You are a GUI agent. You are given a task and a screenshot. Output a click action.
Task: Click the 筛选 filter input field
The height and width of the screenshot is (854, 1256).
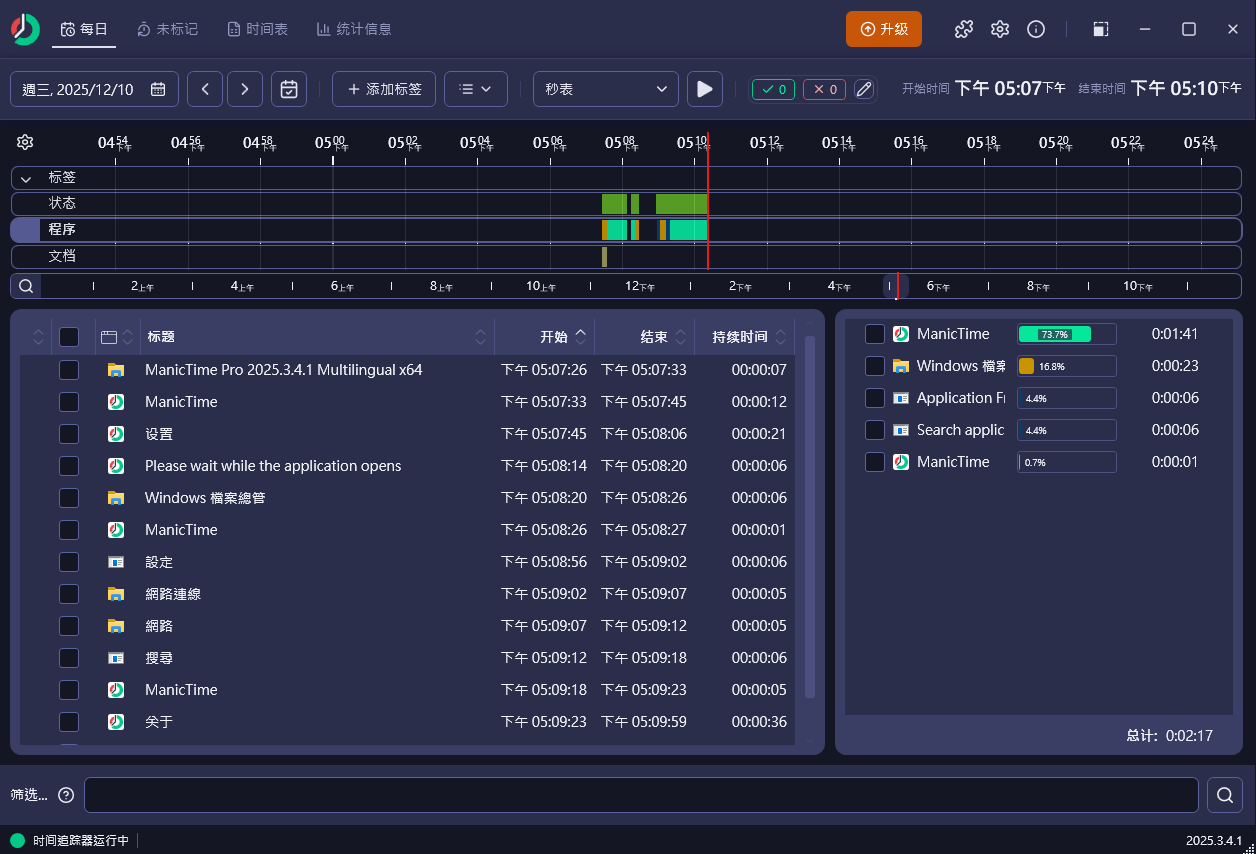click(641, 795)
